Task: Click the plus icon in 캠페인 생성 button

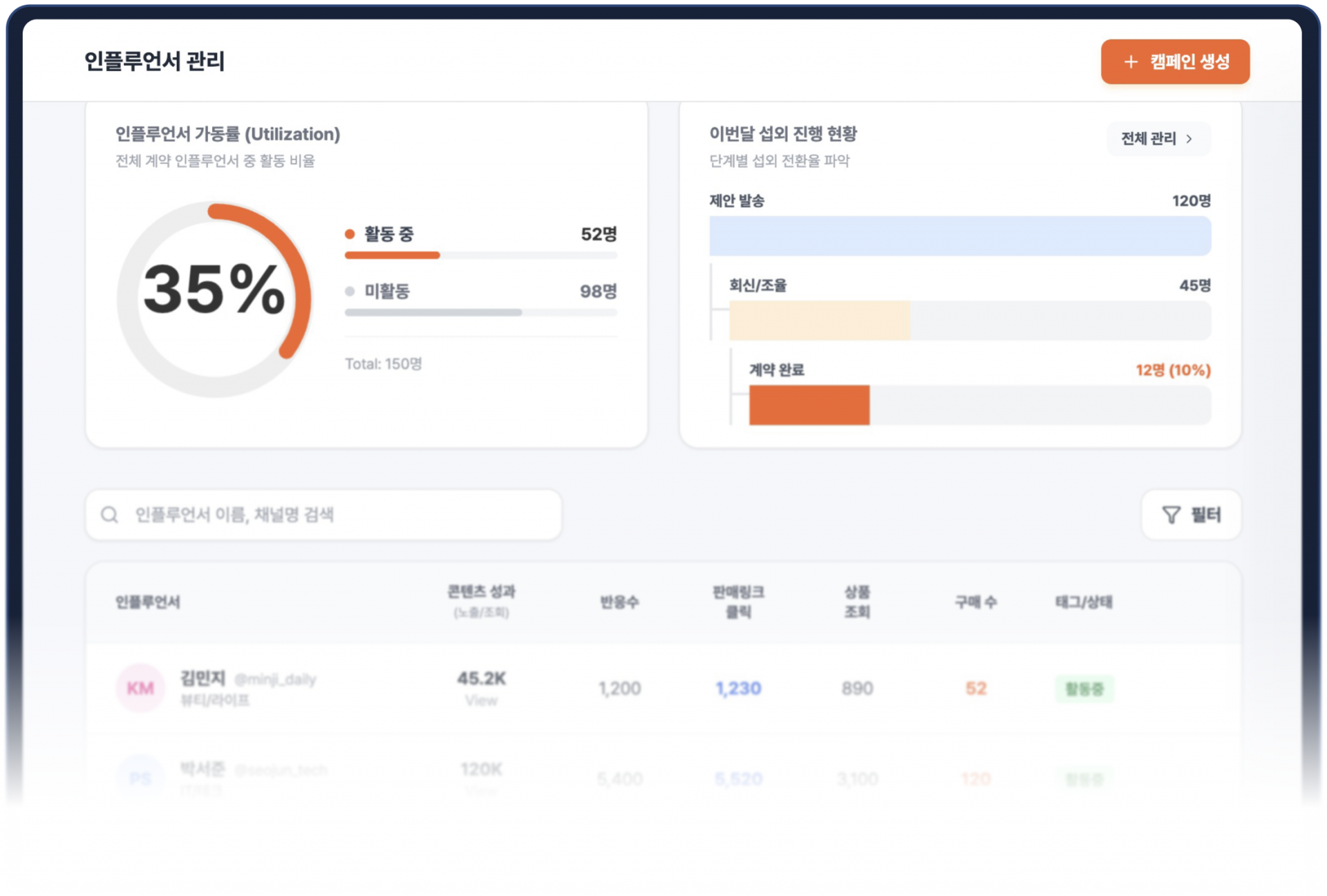Action: [x=1131, y=62]
